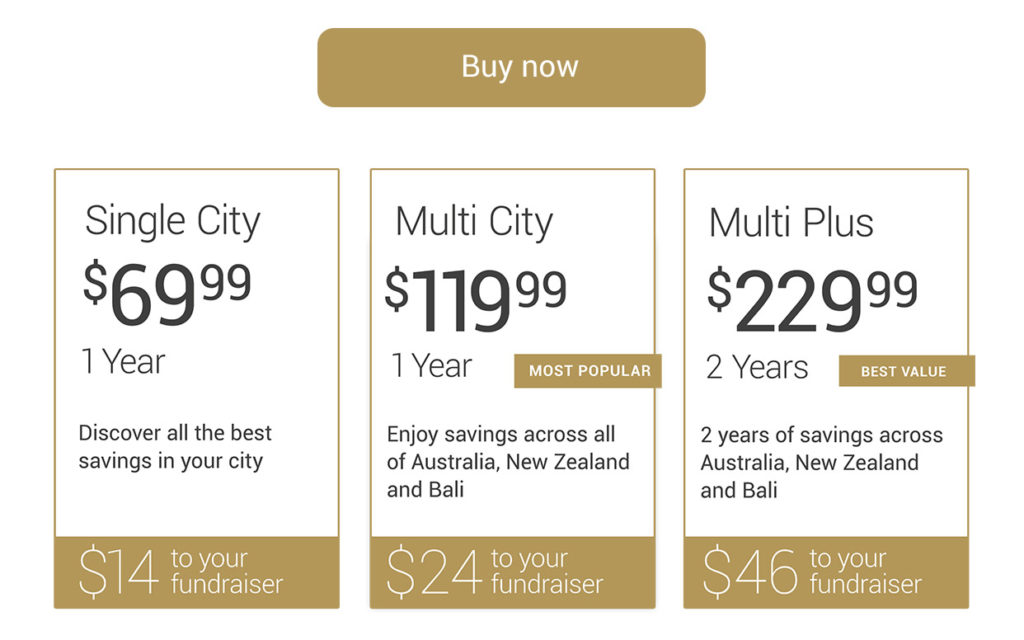
Task: Click the MOST POPULAR badge
Action: coord(588,371)
